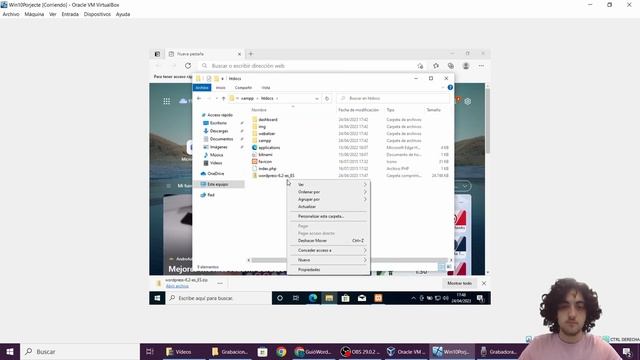Open the Ayuda menu in VirtualBox
The image size is (640, 360).
[x=123, y=14]
